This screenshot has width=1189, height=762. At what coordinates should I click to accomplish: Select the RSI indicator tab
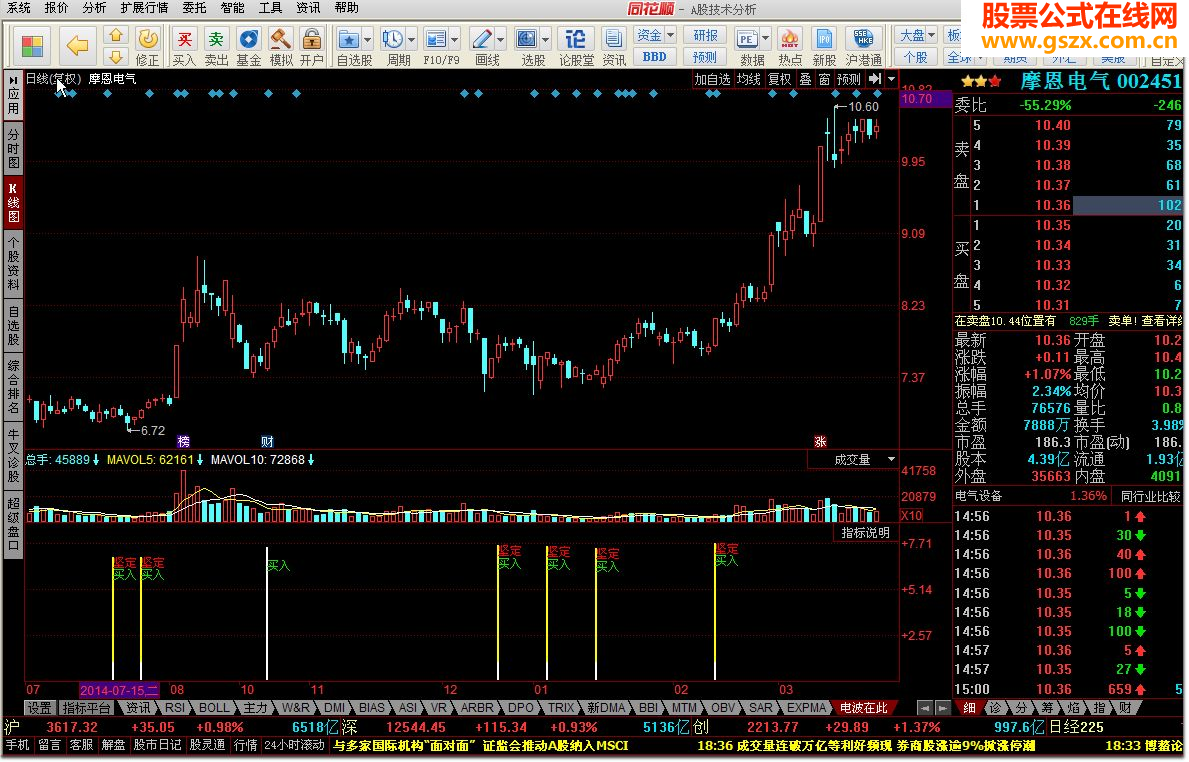(174, 707)
